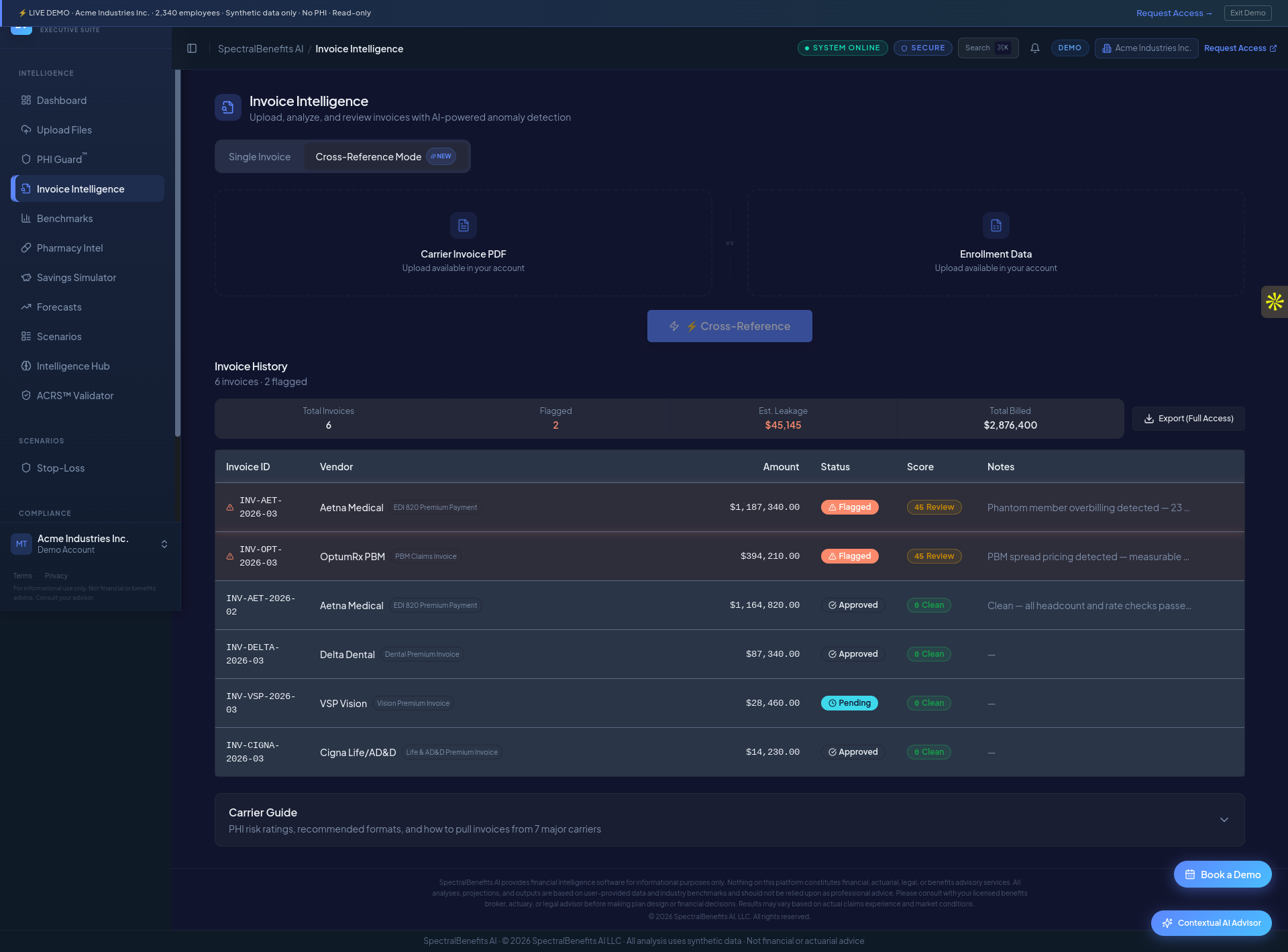1288x952 pixels.
Task: Click the Search field
Action: [x=988, y=48]
